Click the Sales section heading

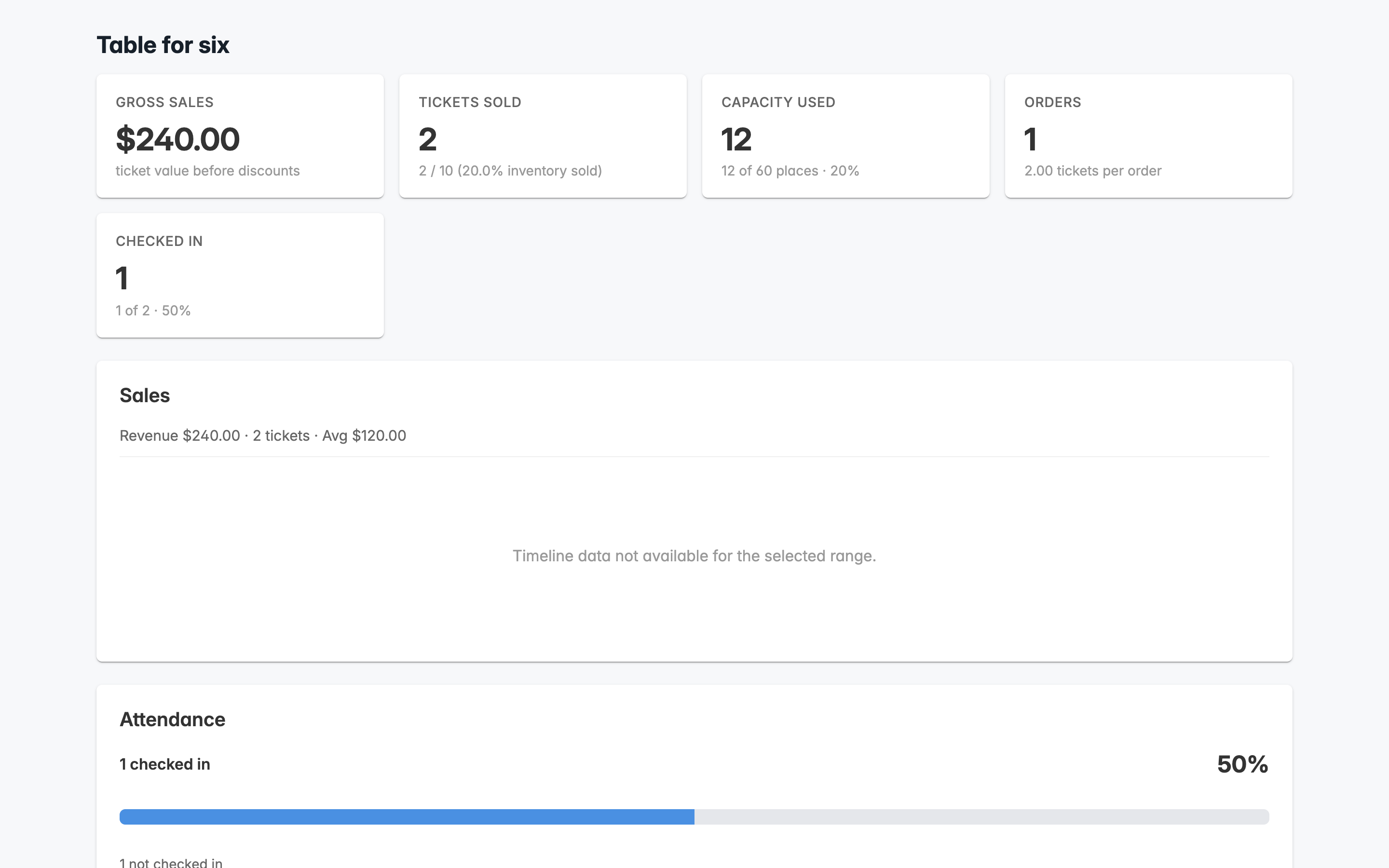coord(145,395)
